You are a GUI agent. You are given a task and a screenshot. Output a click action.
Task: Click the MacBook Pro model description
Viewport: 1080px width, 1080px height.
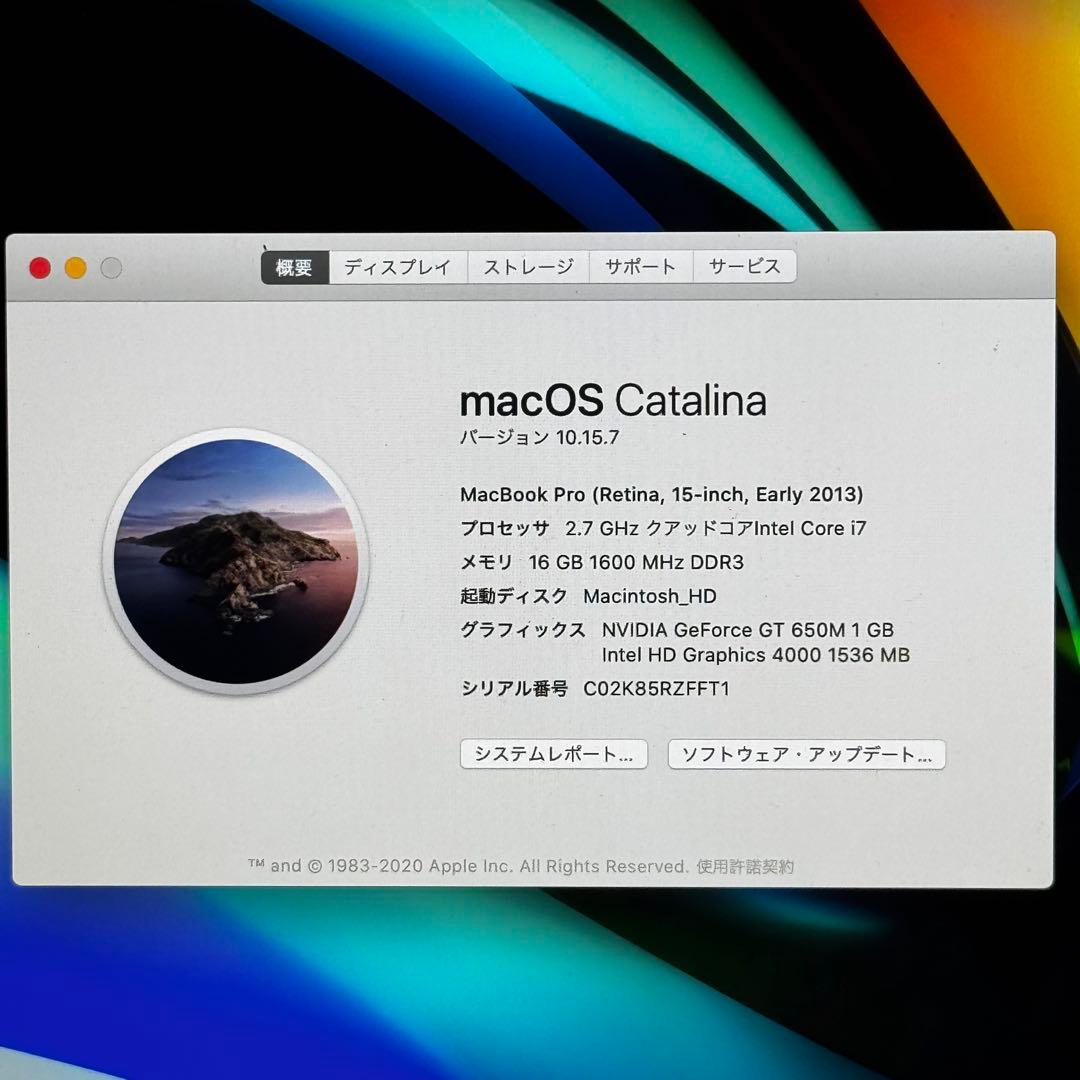[662, 494]
